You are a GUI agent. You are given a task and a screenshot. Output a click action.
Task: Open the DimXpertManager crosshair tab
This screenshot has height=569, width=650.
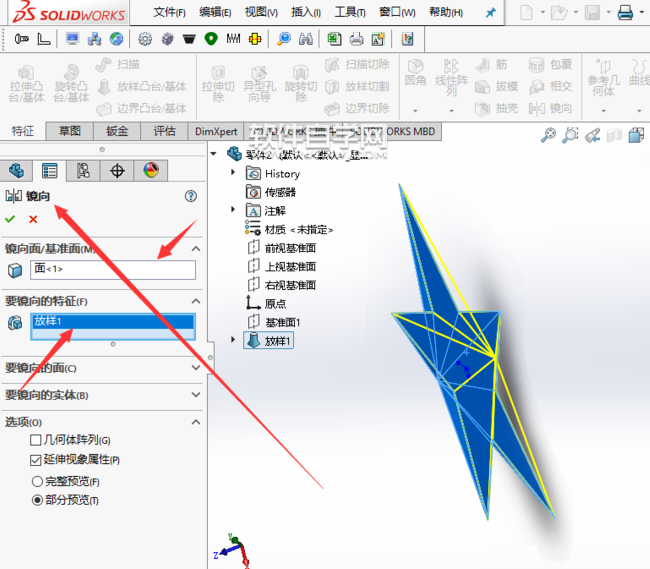click(117, 171)
